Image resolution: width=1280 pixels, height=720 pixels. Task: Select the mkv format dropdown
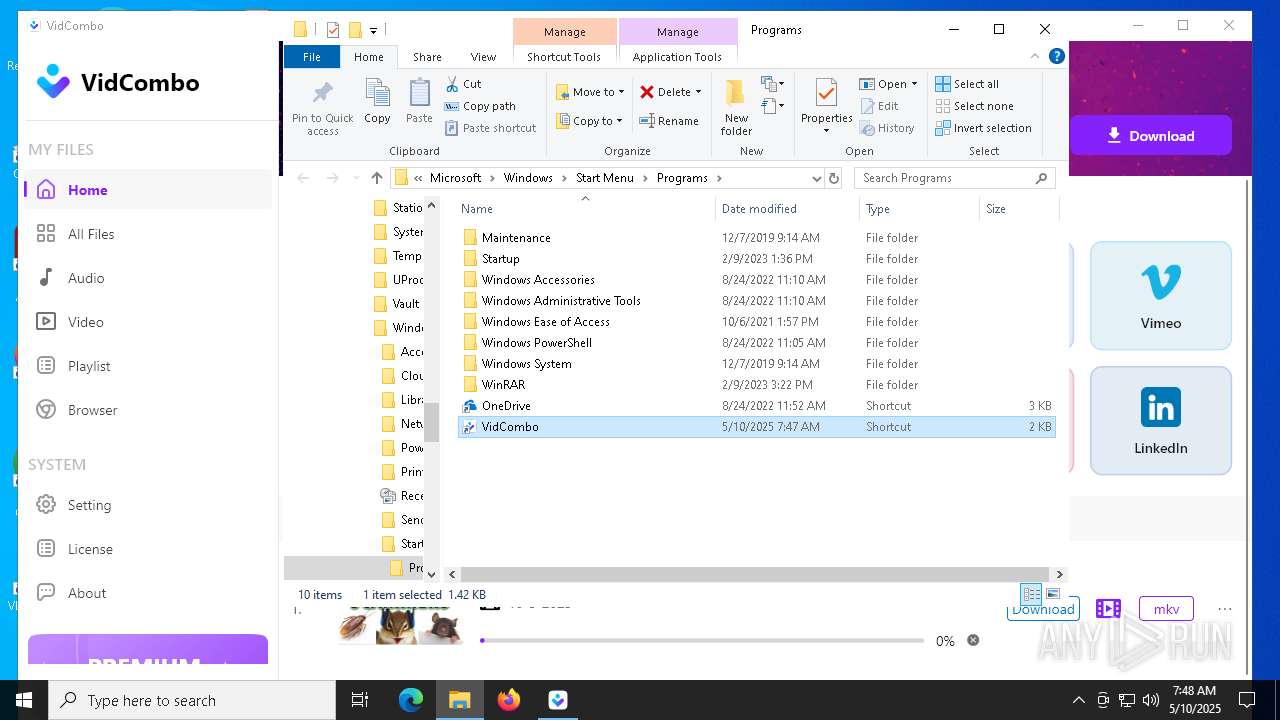1166,609
